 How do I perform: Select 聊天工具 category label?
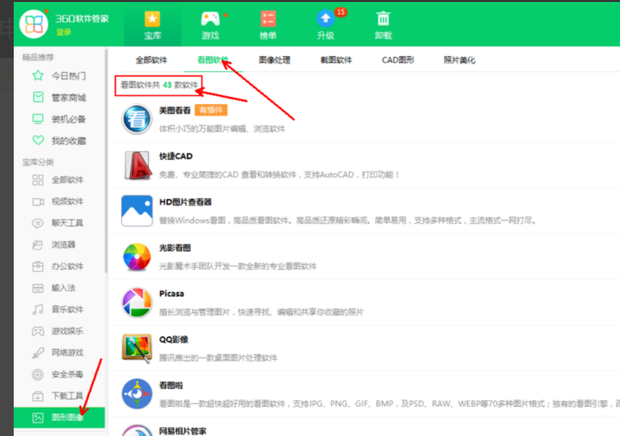click(x=68, y=223)
